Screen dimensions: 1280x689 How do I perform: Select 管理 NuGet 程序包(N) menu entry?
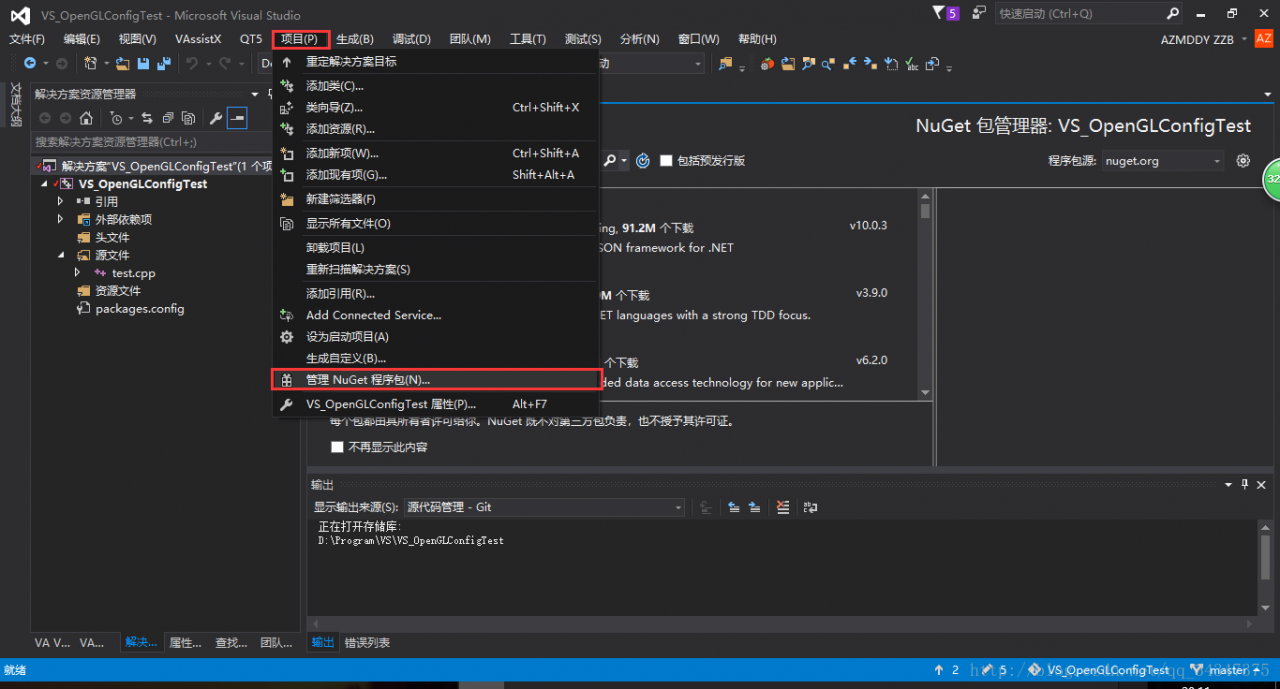pos(367,380)
